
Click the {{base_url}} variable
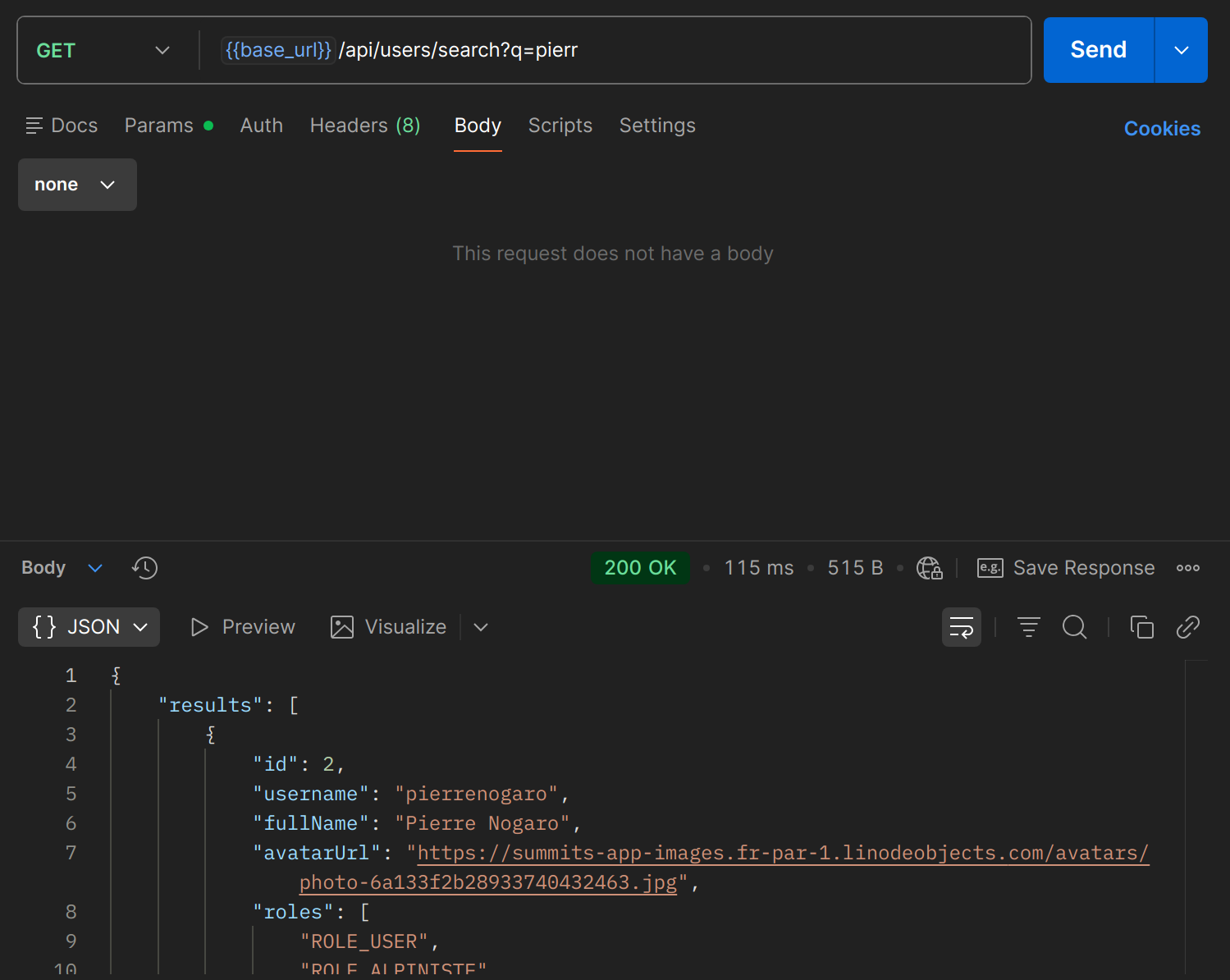click(278, 50)
